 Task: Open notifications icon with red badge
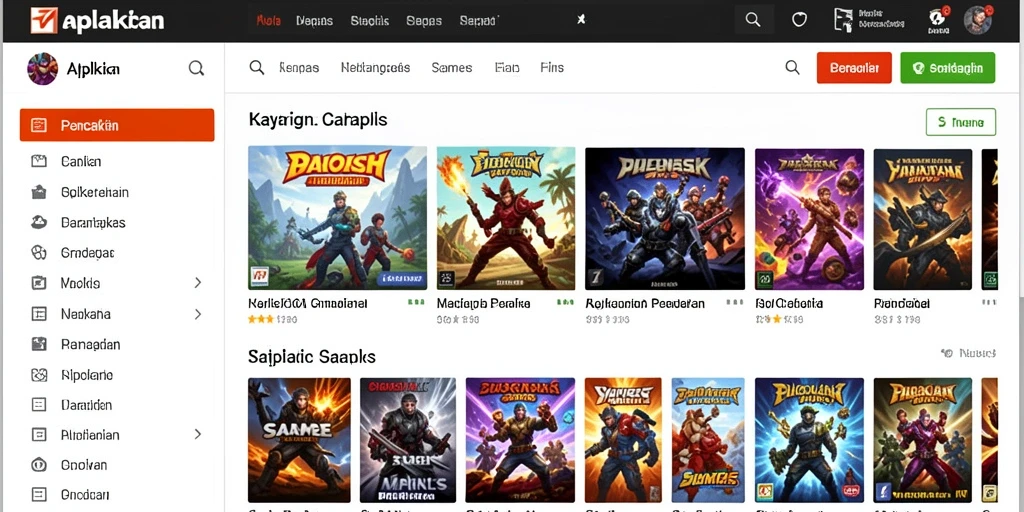tap(938, 19)
